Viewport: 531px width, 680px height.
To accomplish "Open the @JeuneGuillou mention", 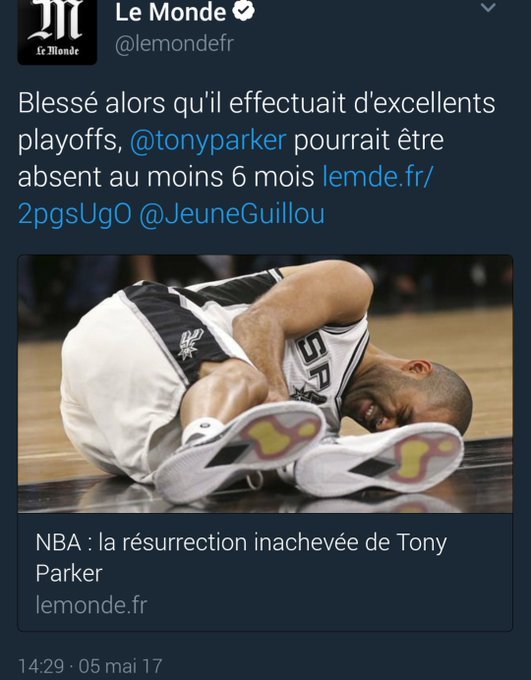I will pos(232,214).
